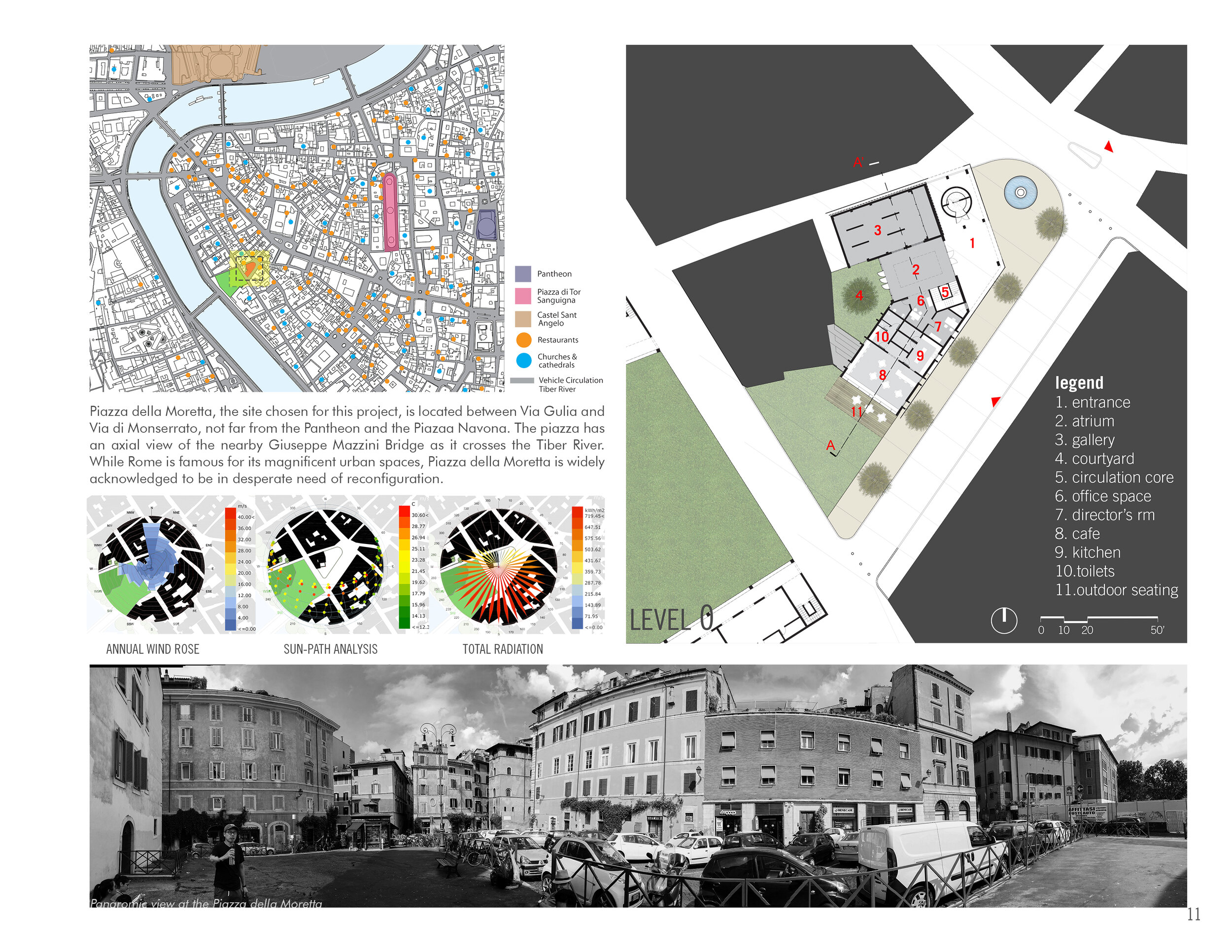Screen dimensions: 1232x952
Task: Click legend entry '11.outdoor seating'
Action: 1117,590
